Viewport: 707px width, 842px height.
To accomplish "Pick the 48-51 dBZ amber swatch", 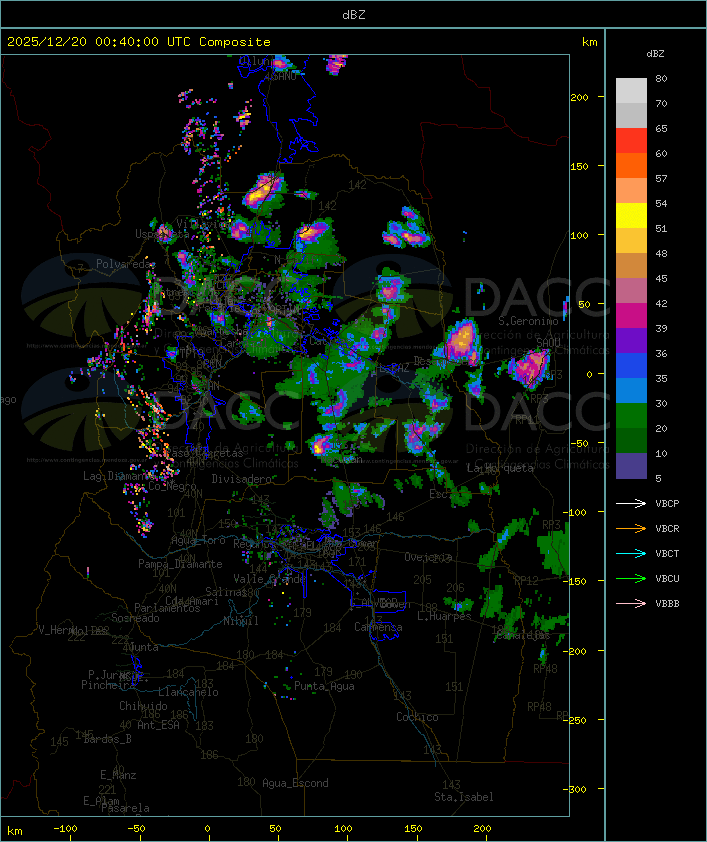I will pos(631,241).
